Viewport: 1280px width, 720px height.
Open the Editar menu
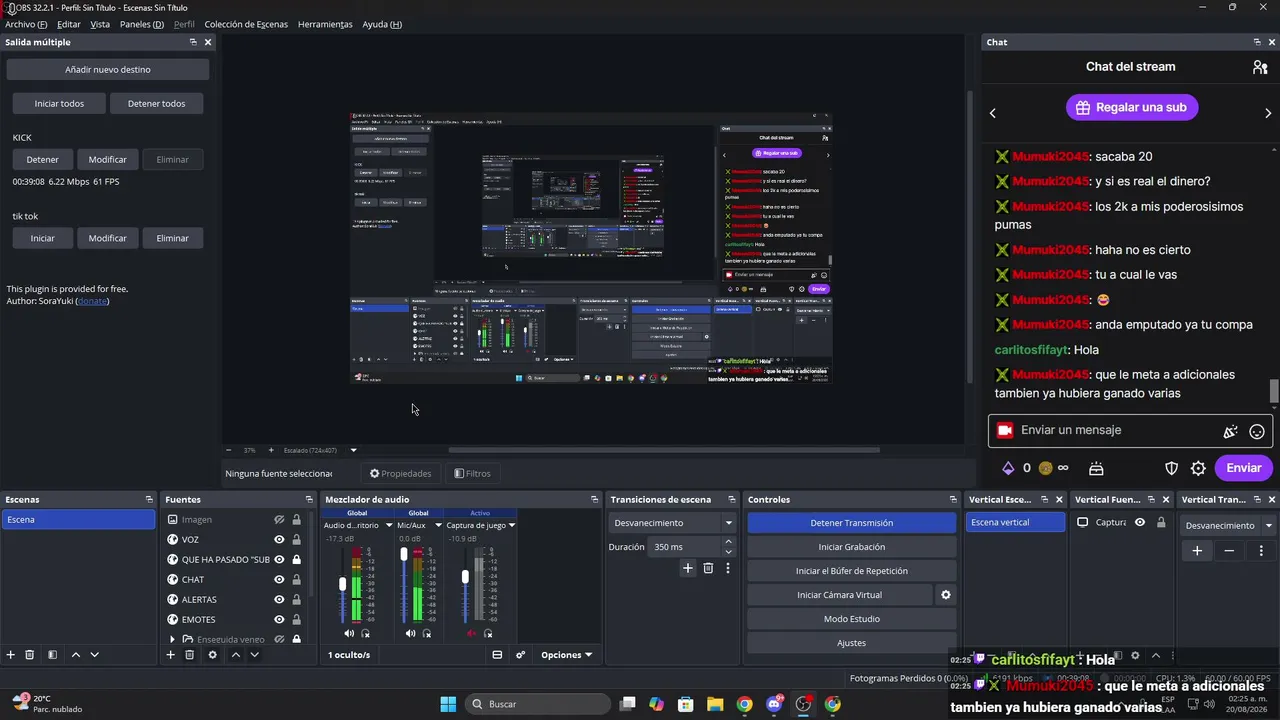point(69,24)
